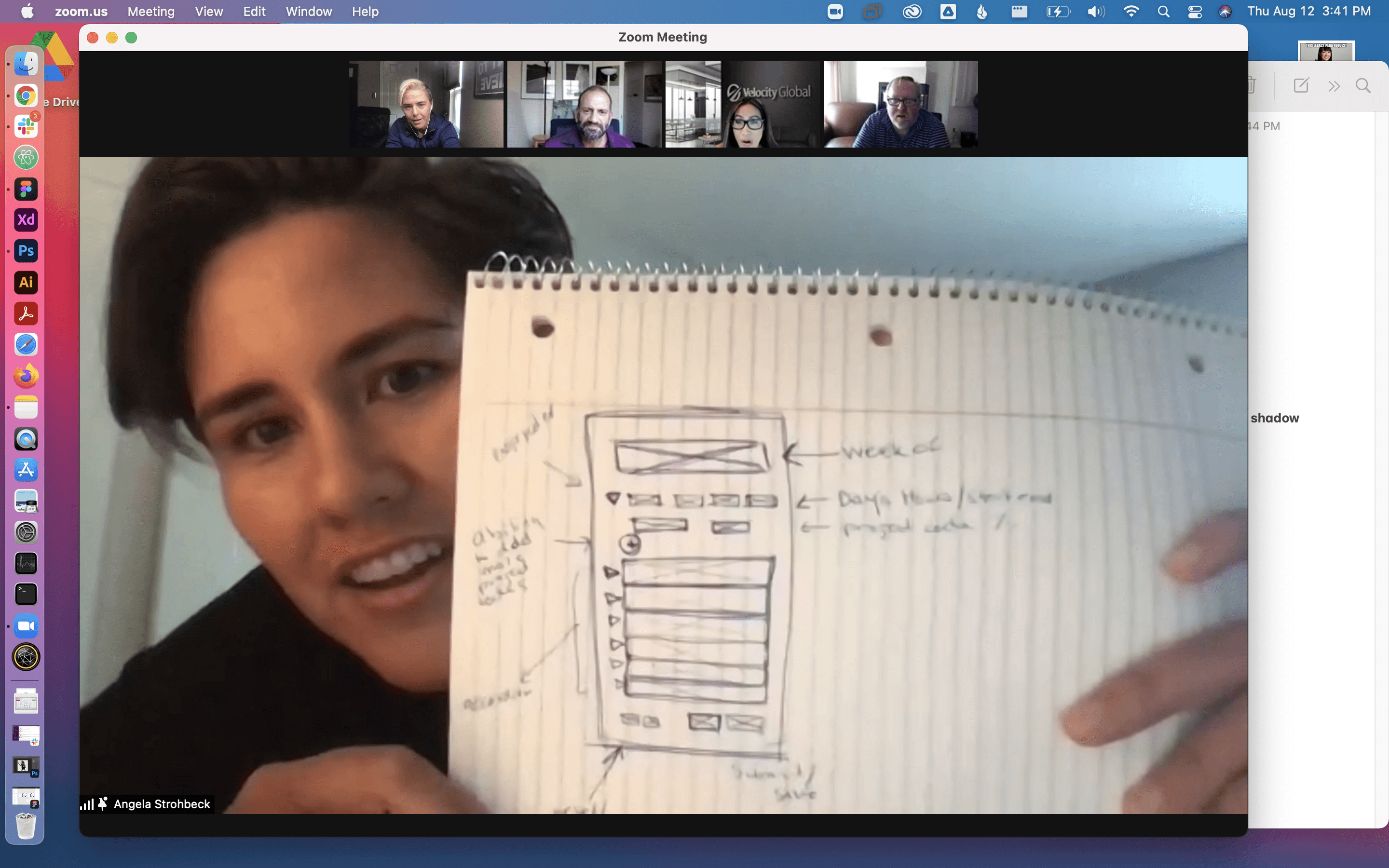
Task: Open the Meeting menu
Action: [x=151, y=12]
